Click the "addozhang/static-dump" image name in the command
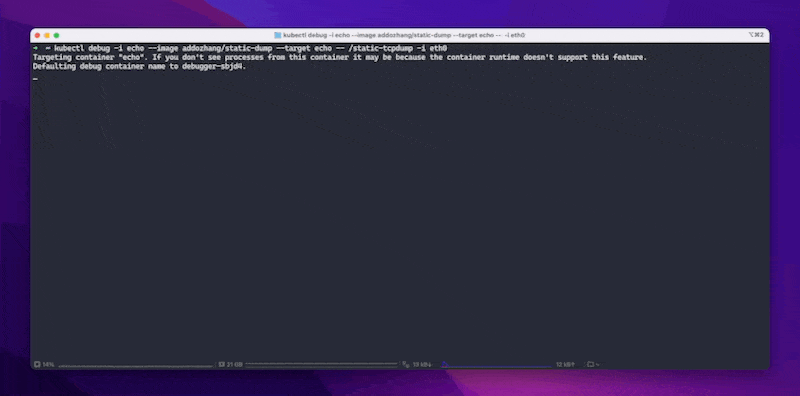The width and height of the screenshot is (800, 396). 227,48
